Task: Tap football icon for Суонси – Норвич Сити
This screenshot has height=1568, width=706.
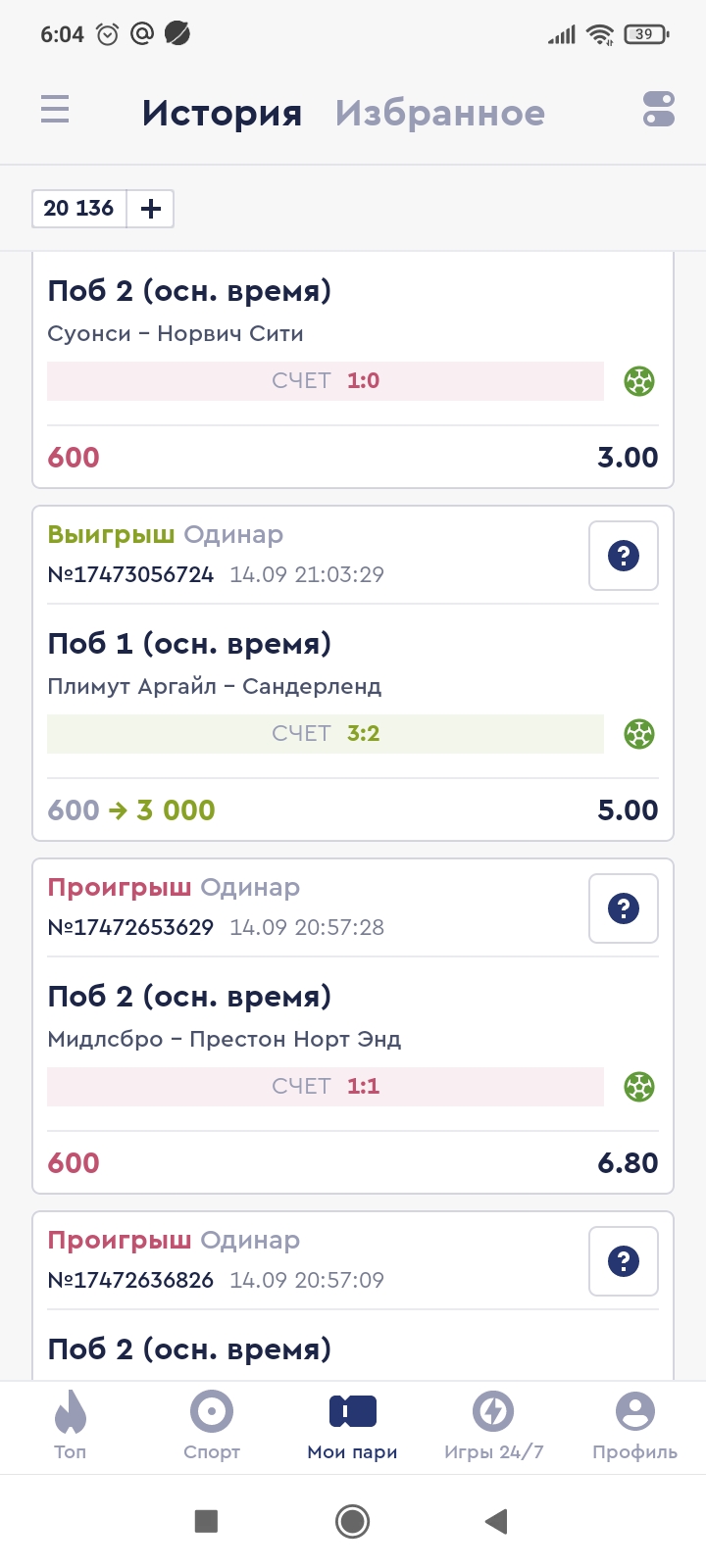Action: pos(639,381)
